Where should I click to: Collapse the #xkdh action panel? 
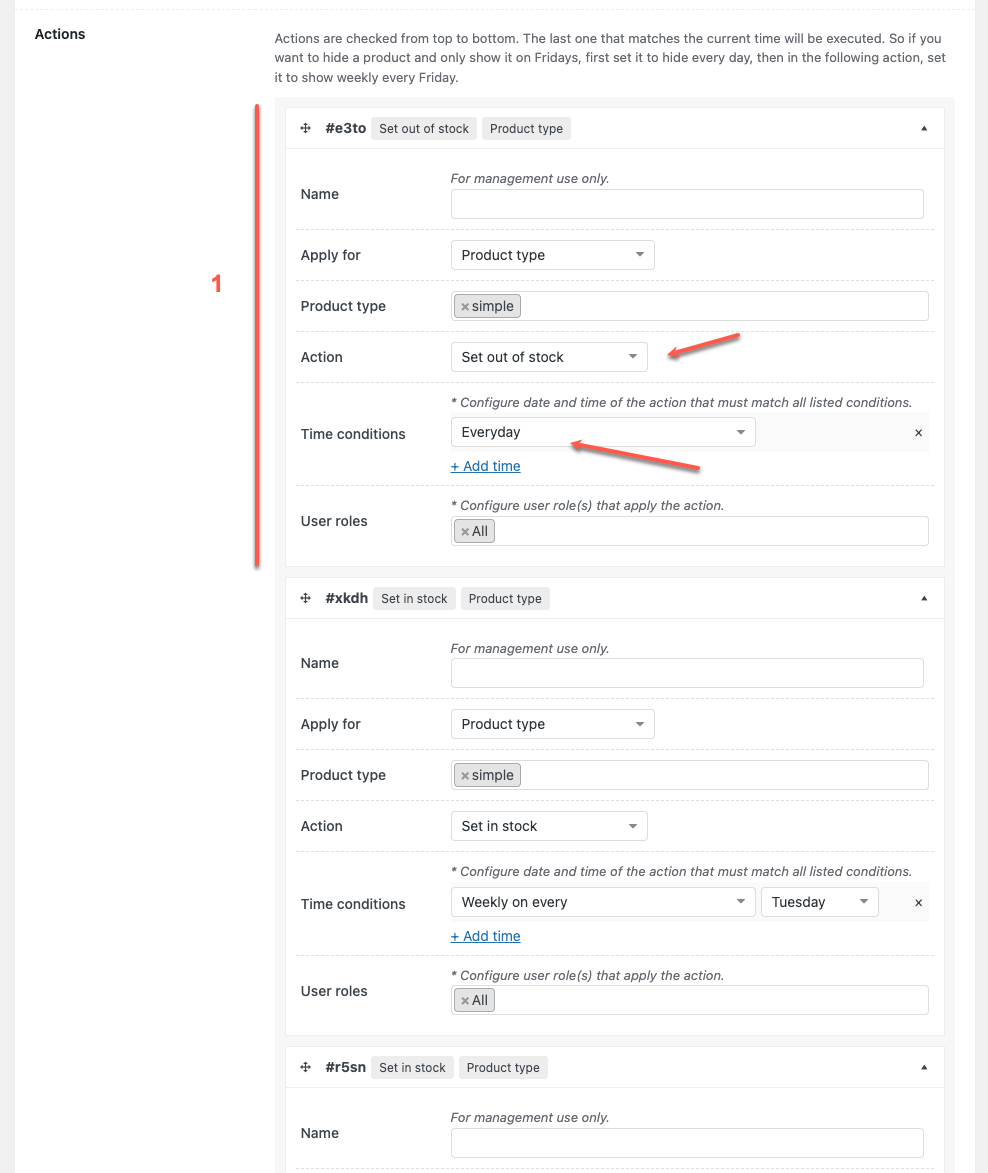click(924, 598)
